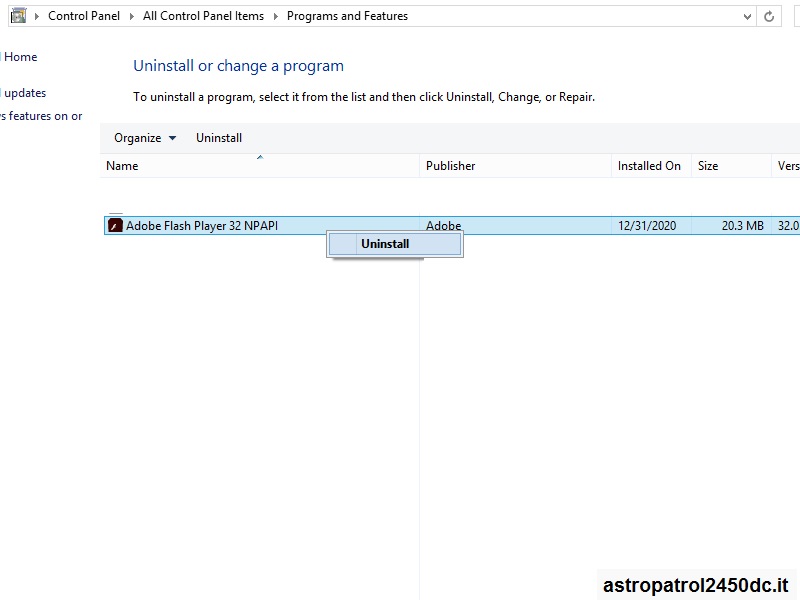Click the 12/31/2020 installed date cell
This screenshot has height=600, width=800.
point(647,226)
